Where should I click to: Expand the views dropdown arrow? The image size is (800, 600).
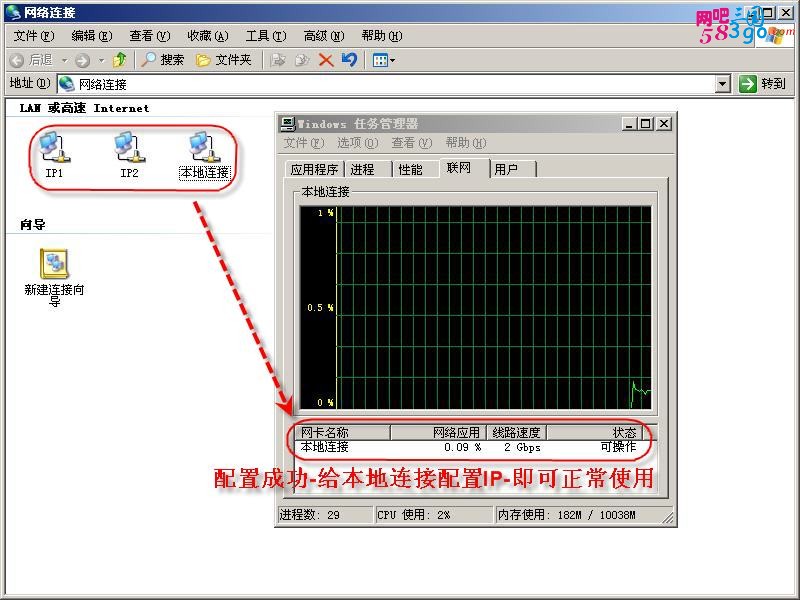click(x=393, y=61)
